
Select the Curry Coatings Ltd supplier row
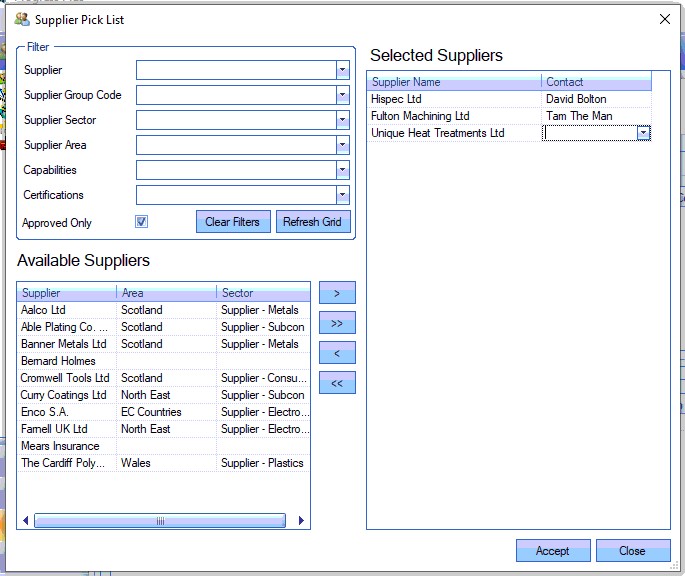163,395
